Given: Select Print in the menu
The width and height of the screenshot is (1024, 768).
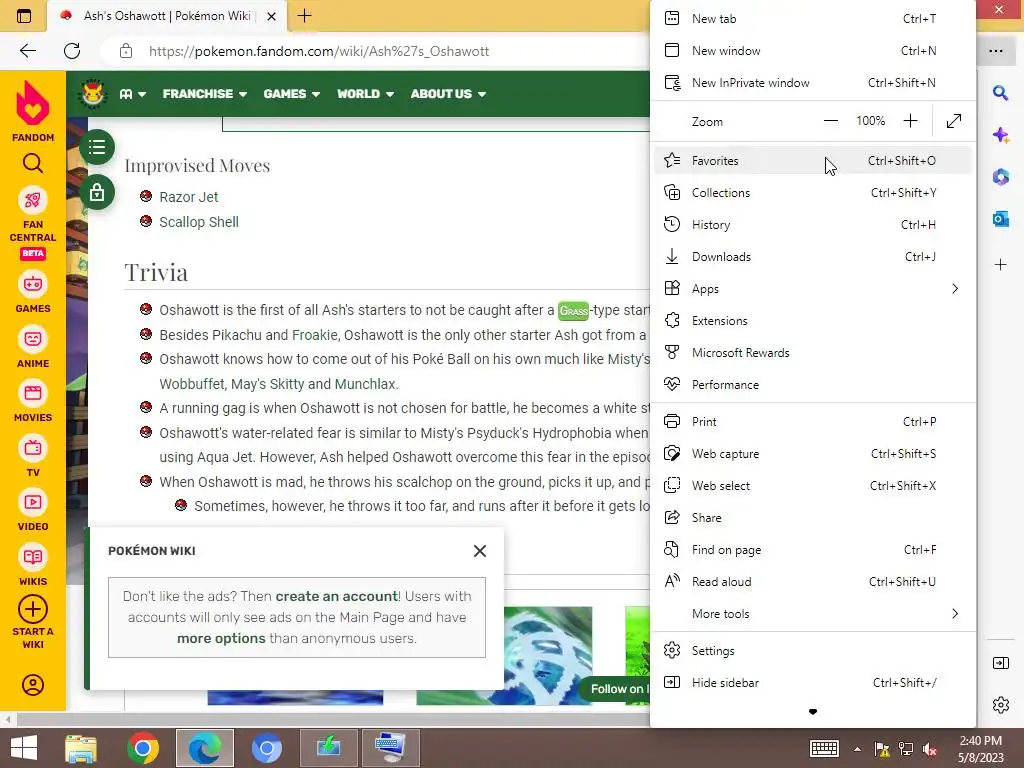Looking at the screenshot, I should 812,422.
